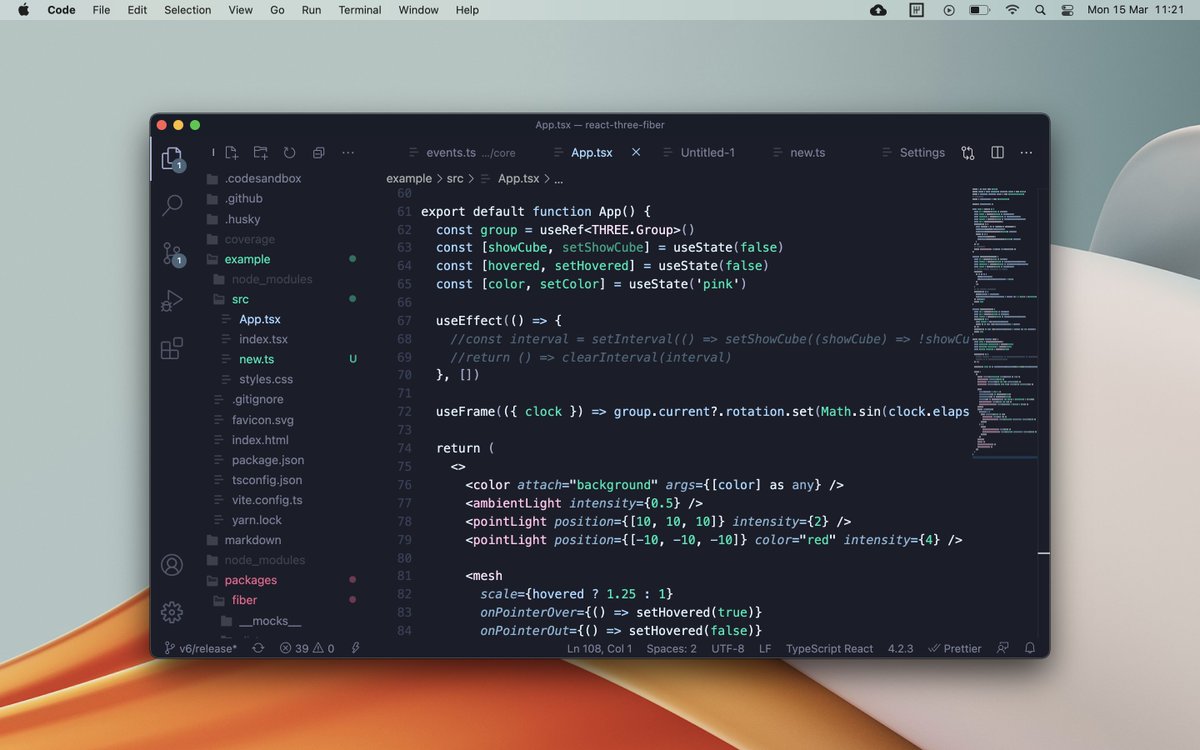
Task: Open Explorer's more actions ellipsis
Action: tap(348, 153)
